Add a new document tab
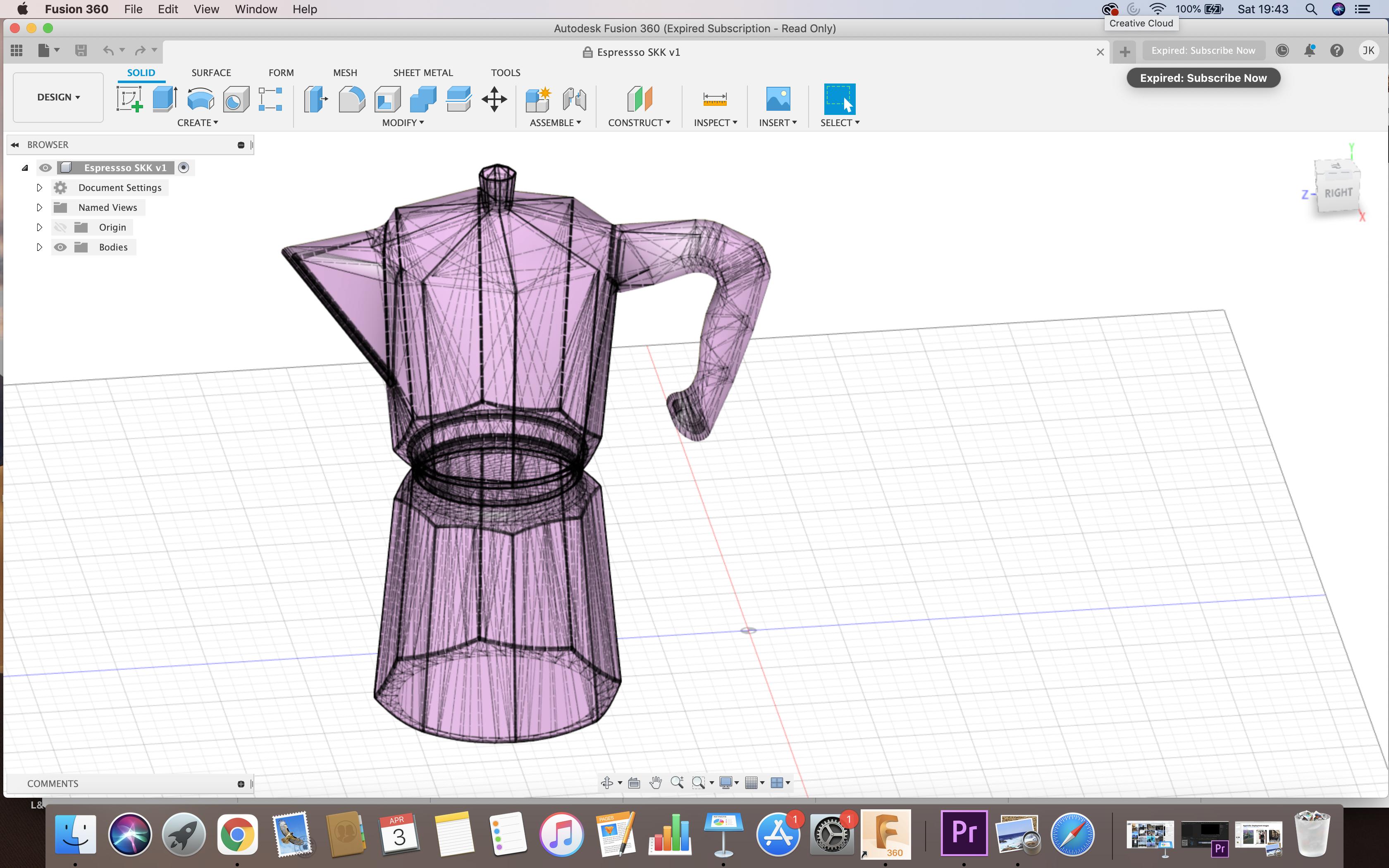Screen dimensions: 1389x868 click(x=1125, y=52)
